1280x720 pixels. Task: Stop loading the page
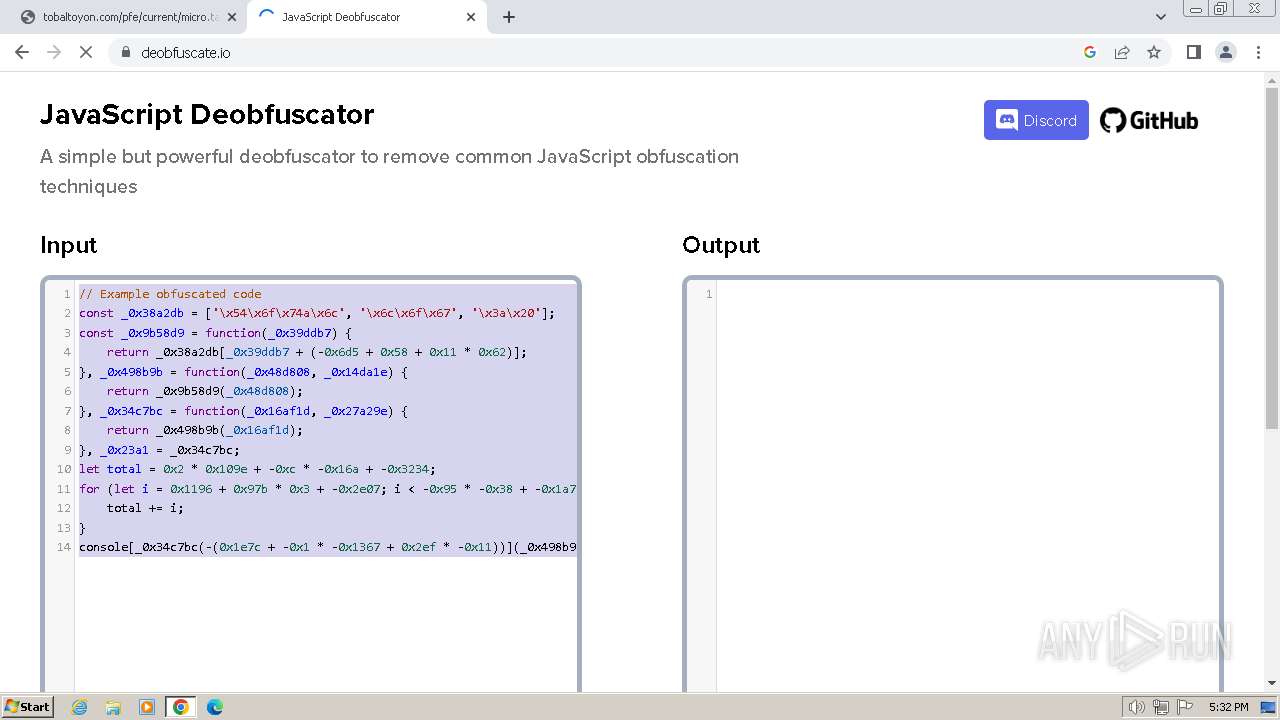click(x=86, y=52)
